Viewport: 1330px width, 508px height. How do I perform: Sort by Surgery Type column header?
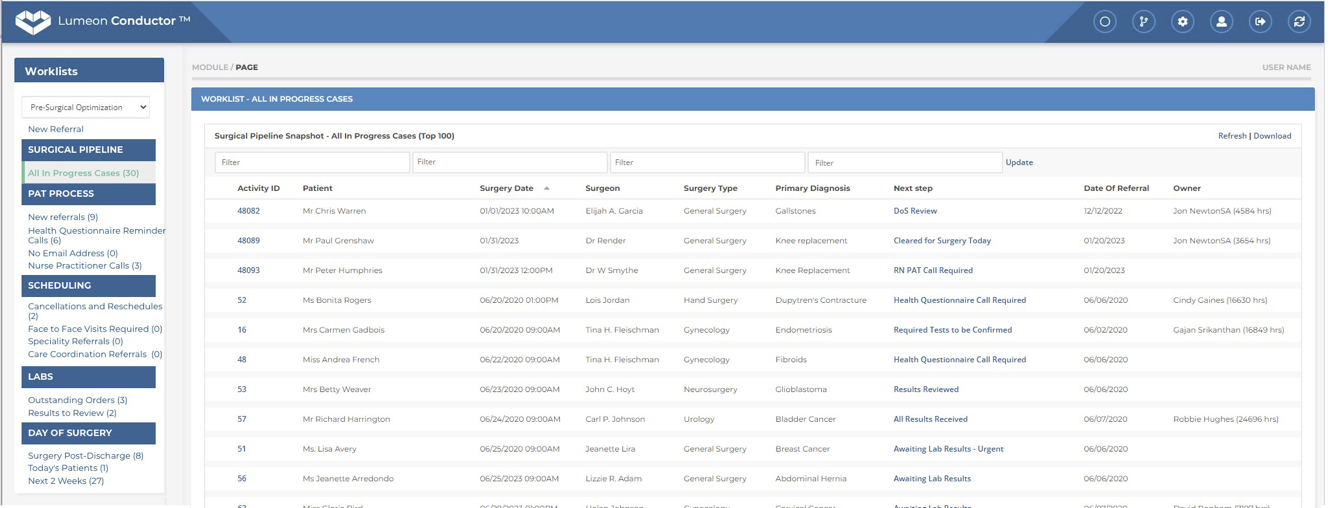coord(712,189)
